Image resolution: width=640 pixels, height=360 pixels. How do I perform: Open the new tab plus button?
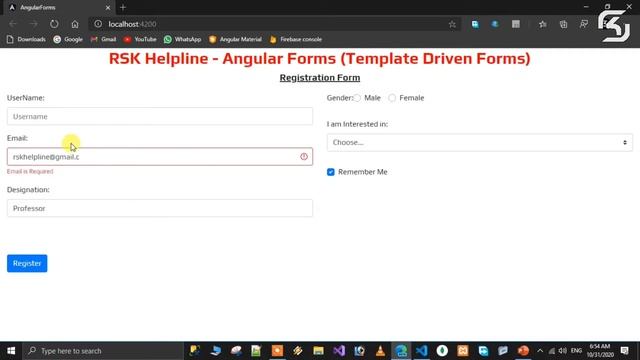click(123, 7)
